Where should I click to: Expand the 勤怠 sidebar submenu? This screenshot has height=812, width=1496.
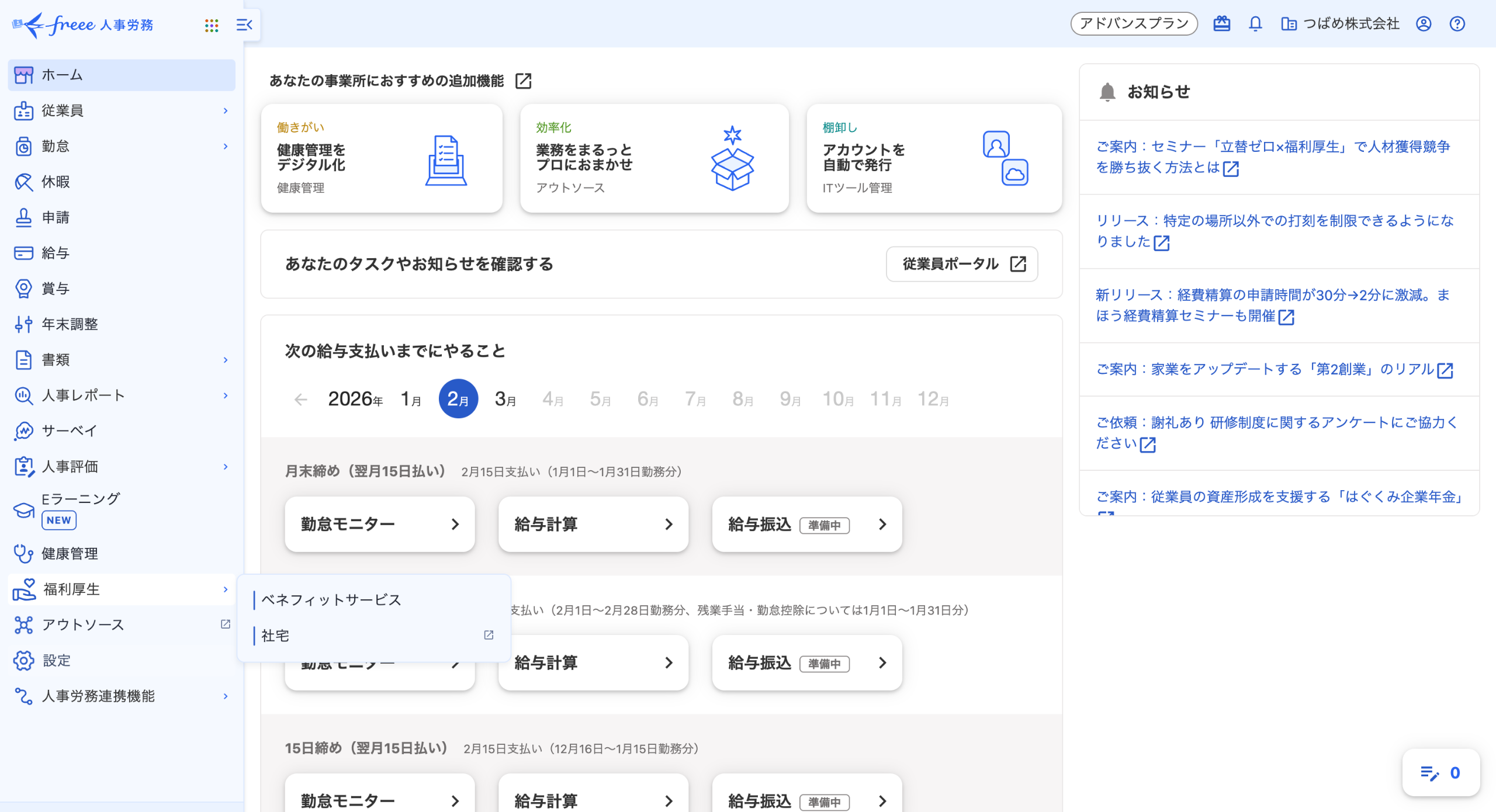226,146
